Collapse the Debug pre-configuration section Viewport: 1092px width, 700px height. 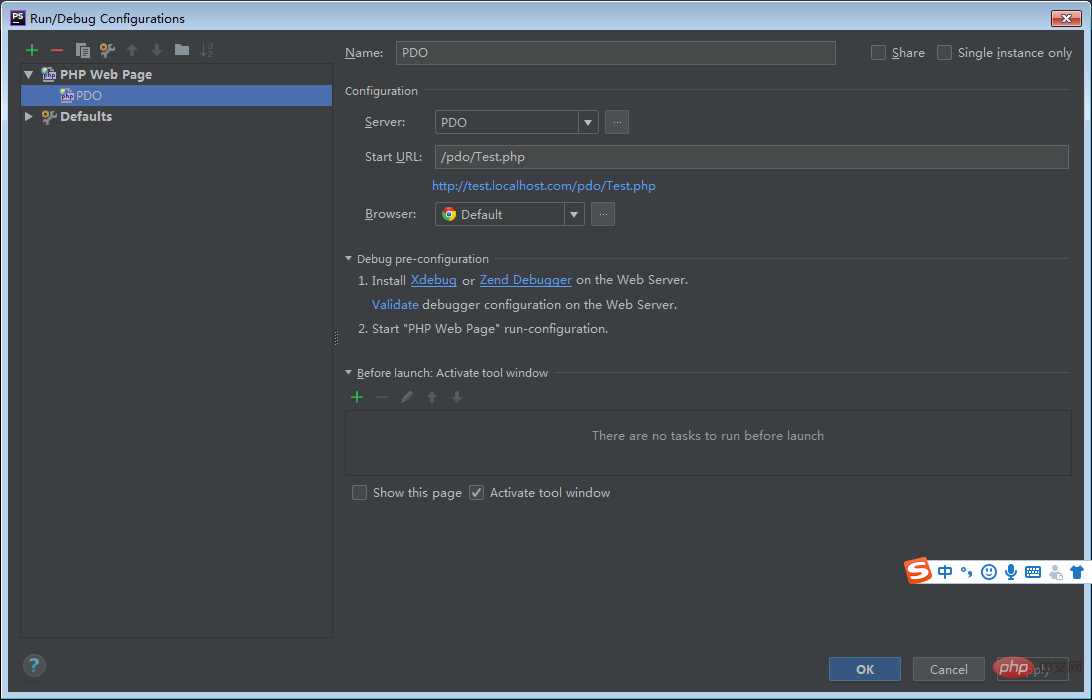(349, 258)
